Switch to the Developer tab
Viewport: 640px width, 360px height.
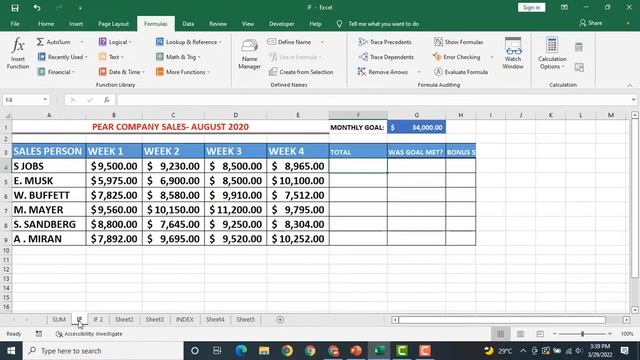click(x=282, y=24)
